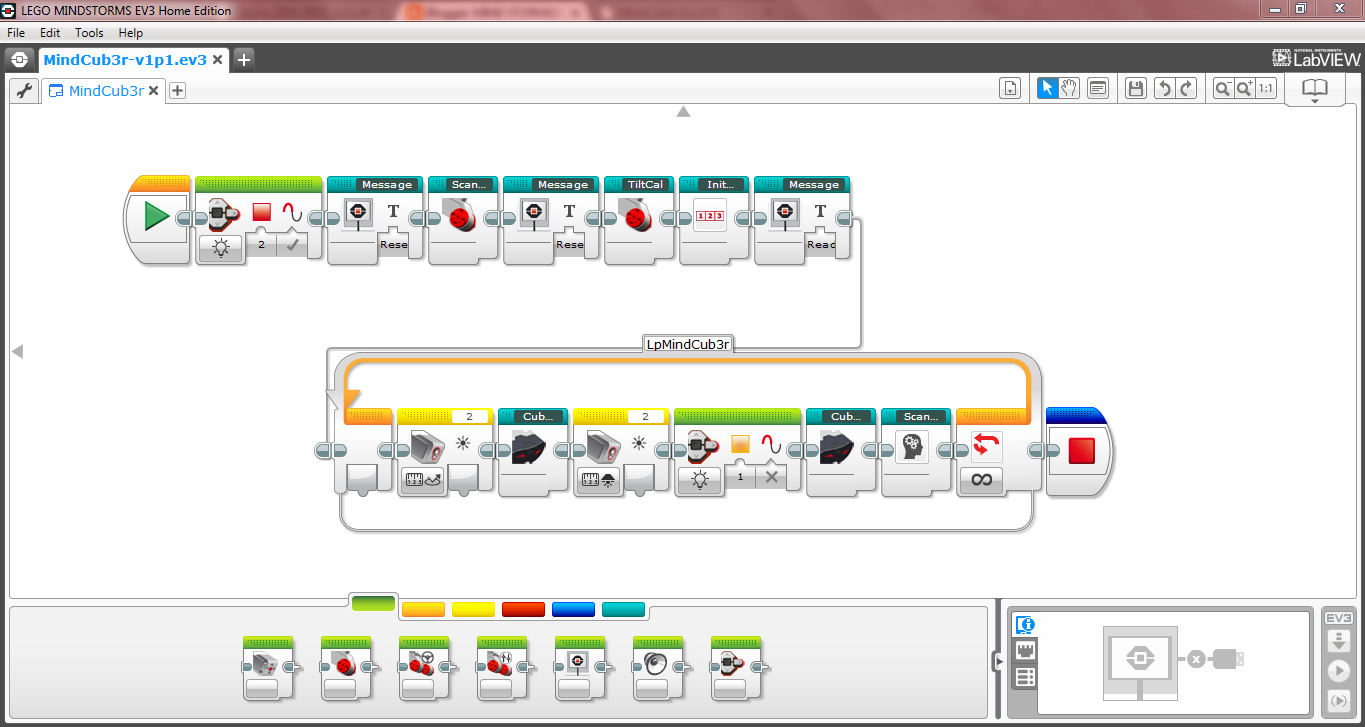Image resolution: width=1365 pixels, height=727 pixels.
Task: Close the MindCub3r program tab
Action: (x=154, y=91)
